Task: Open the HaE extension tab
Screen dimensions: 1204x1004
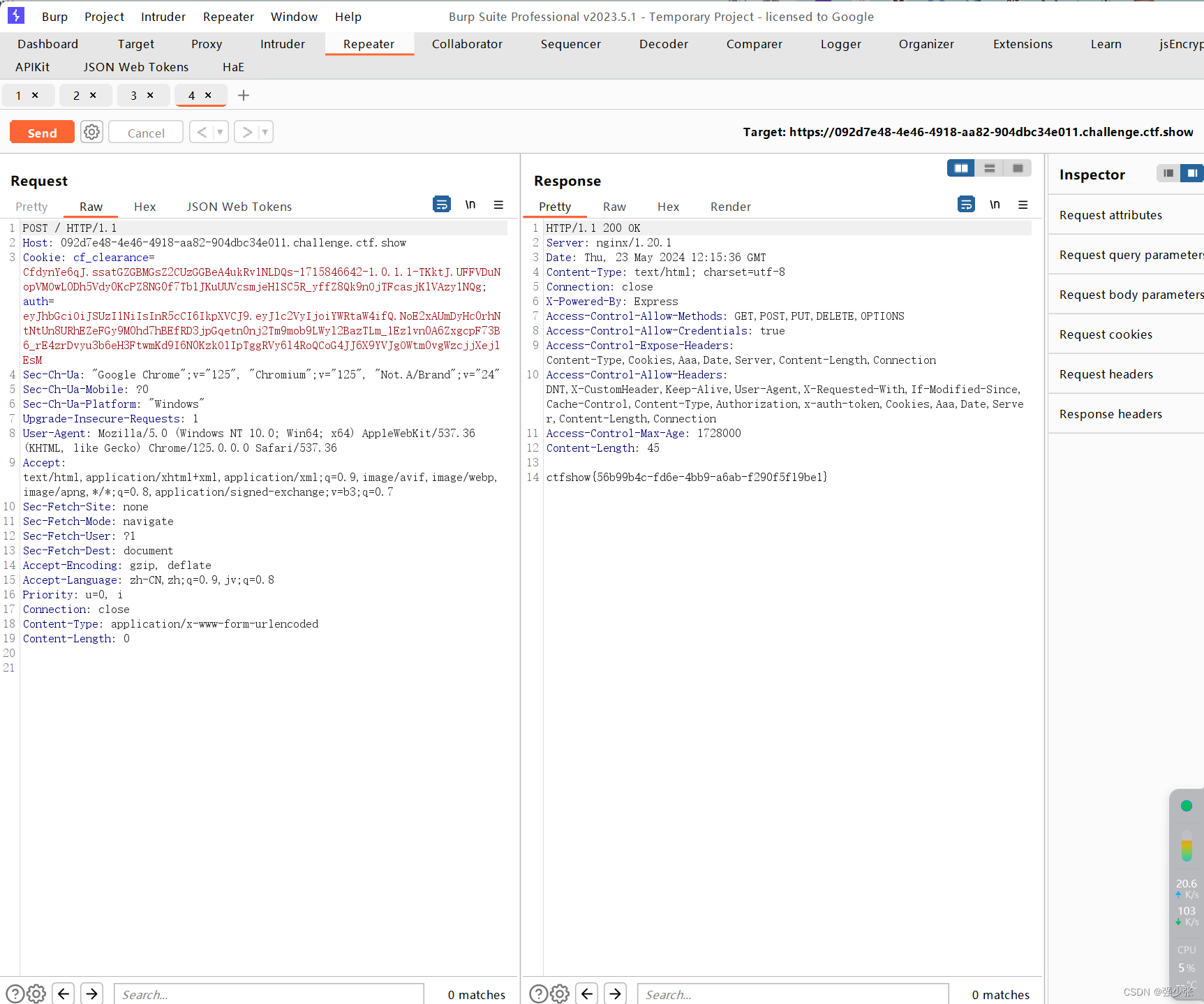Action: click(x=233, y=67)
